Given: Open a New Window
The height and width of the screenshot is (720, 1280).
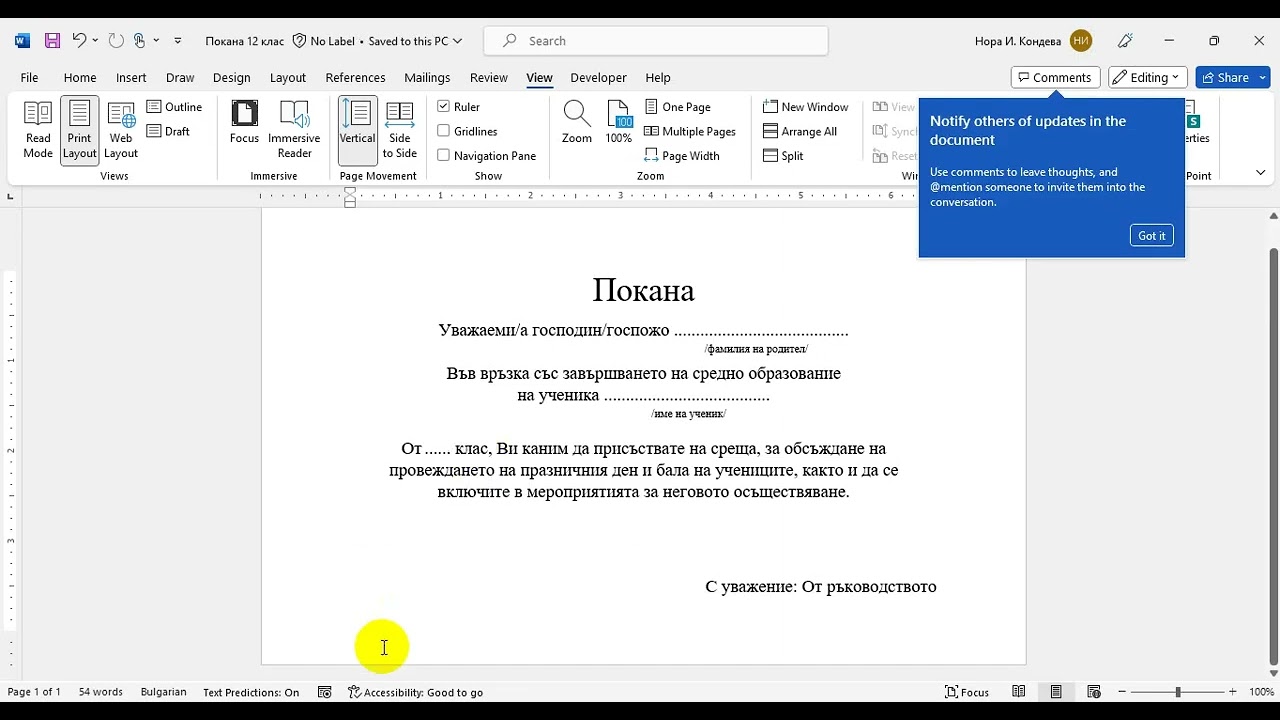Looking at the screenshot, I should pos(805,107).
